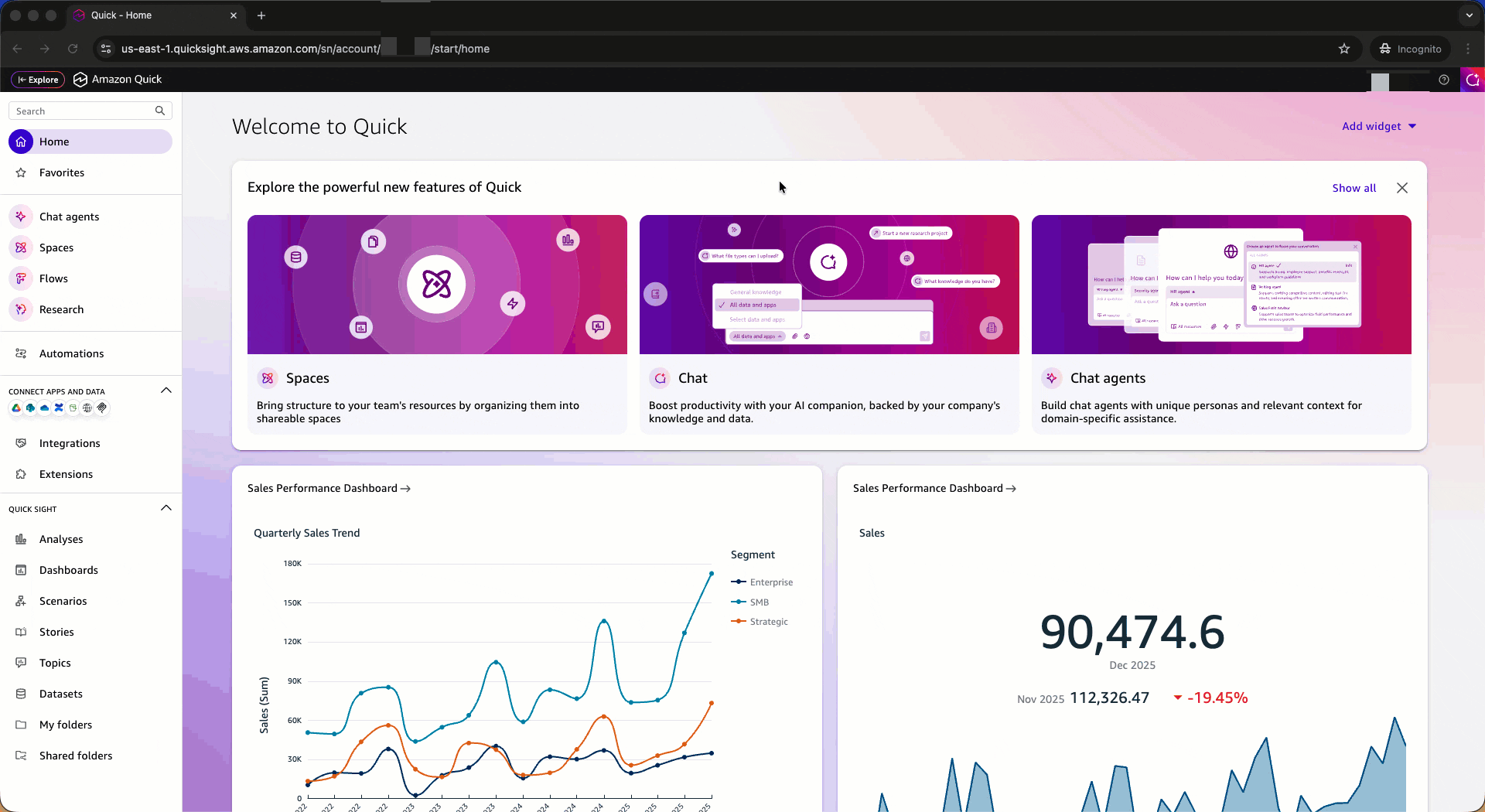
Task: Collapse navigation with the Explore button
Action: click(x=38, y=80)
